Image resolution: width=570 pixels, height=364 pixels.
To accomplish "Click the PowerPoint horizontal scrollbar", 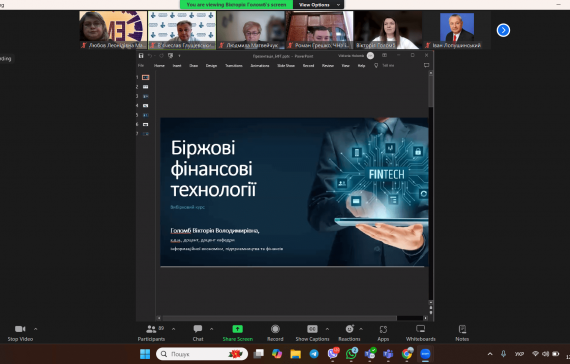I will click(x=280, y=318).
